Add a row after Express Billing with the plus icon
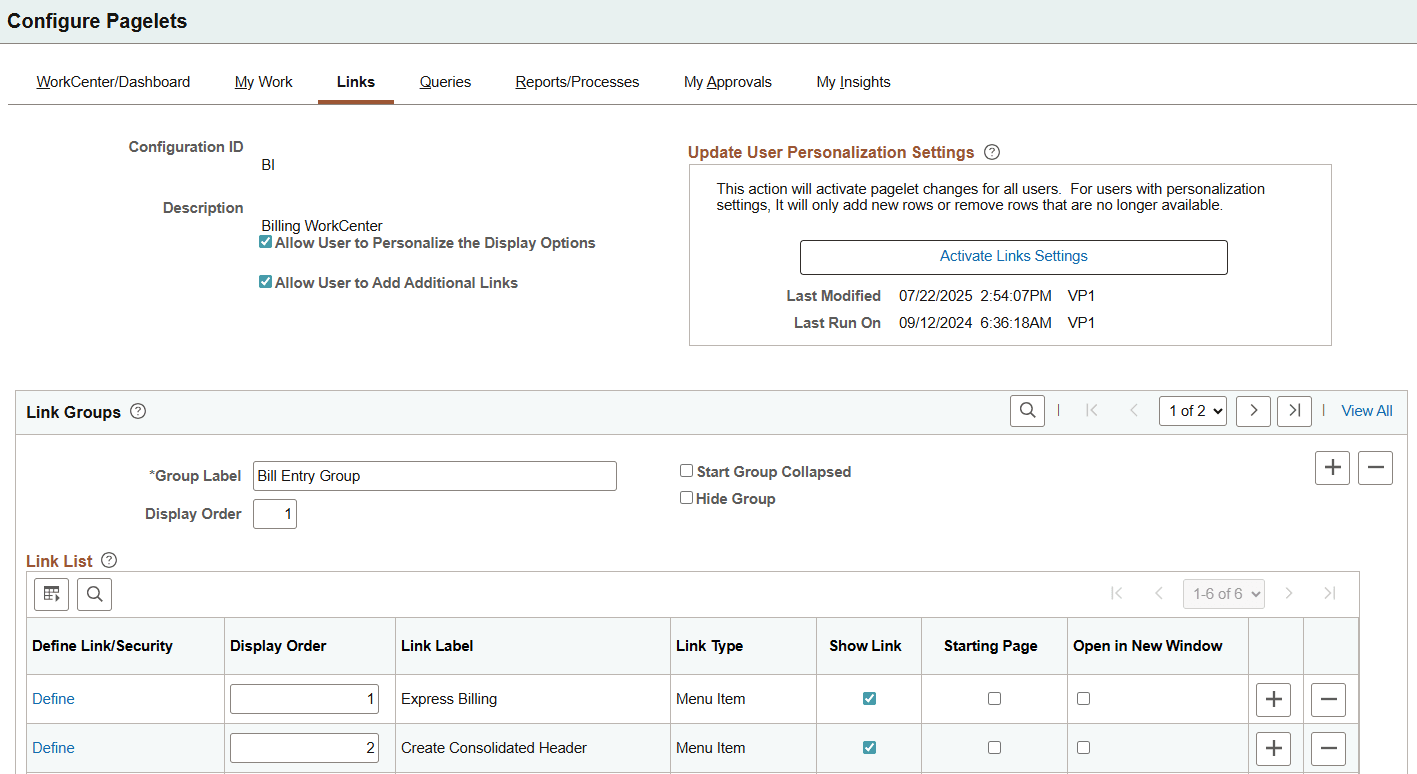Viewport: 1417px width, 774px height. [x=1273, y=699]
